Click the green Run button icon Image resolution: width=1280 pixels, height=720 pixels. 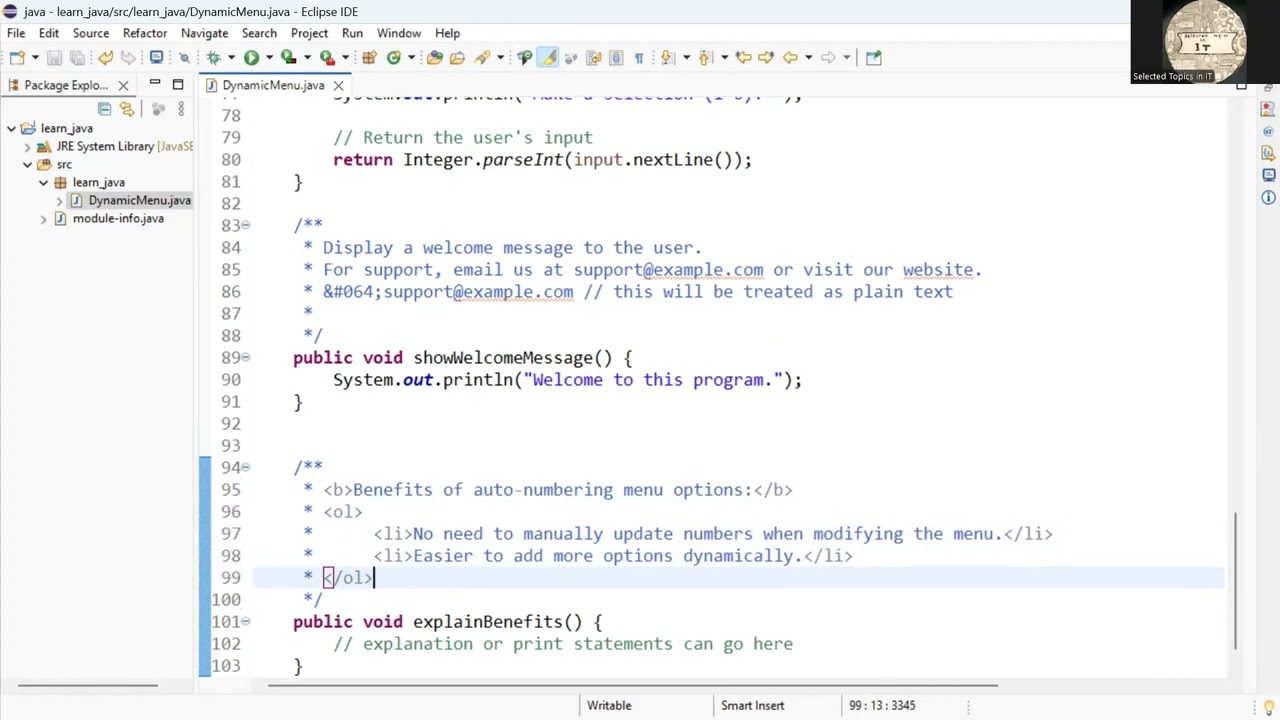[251, 57]
